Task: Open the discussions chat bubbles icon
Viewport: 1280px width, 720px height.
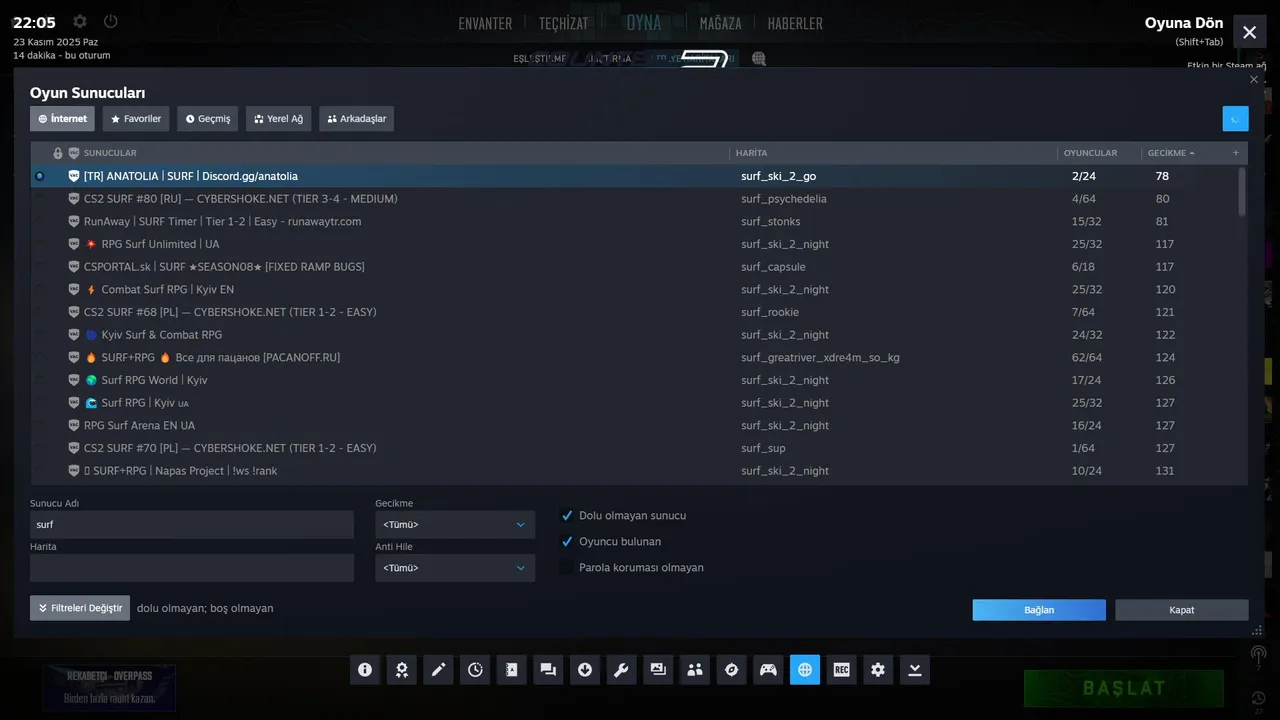Action: coord(548,670)
